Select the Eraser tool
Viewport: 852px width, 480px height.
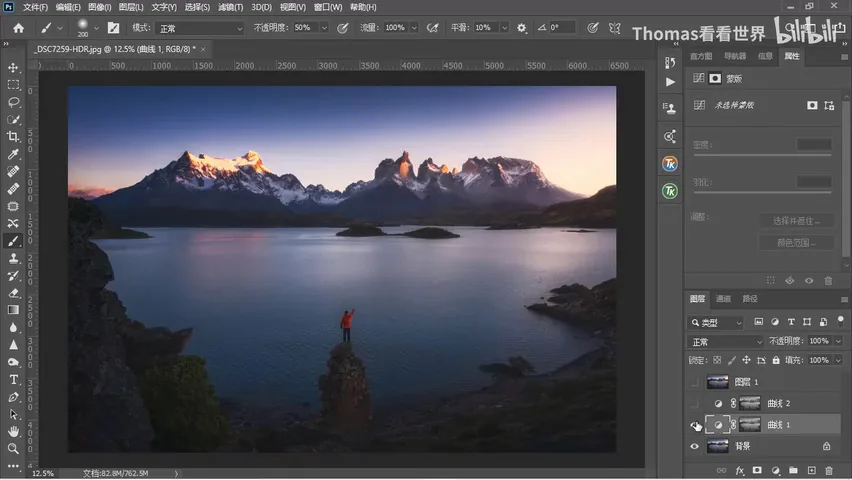(x=13, y=293)
